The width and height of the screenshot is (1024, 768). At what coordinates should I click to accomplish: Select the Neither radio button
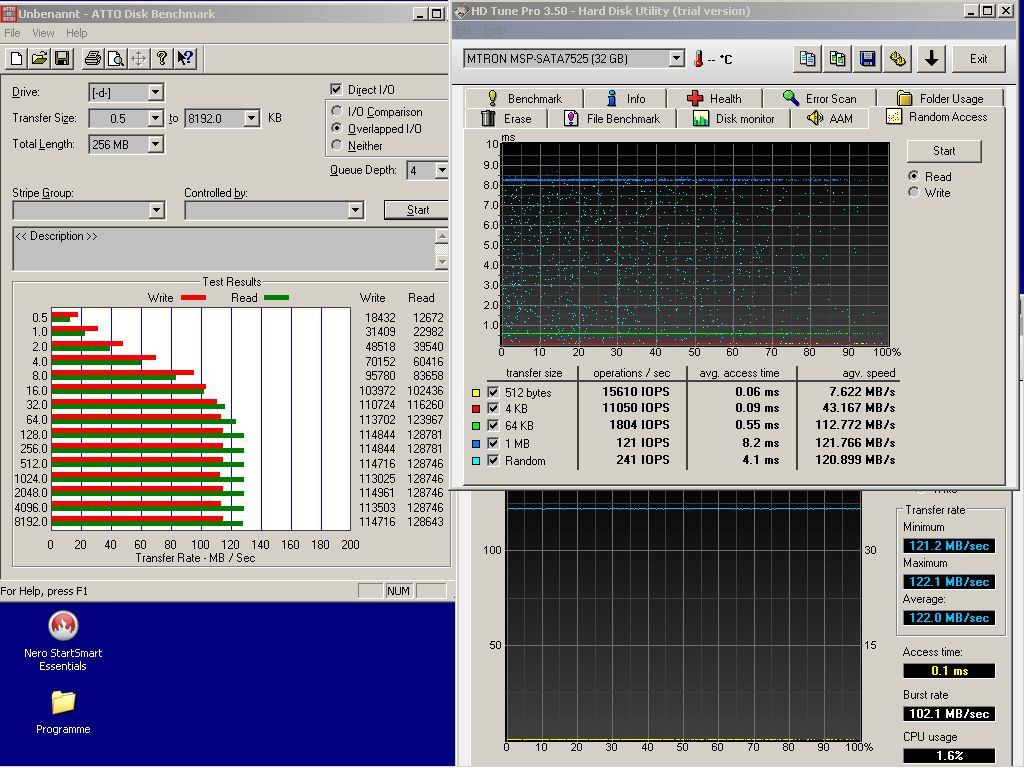(337, 145)
